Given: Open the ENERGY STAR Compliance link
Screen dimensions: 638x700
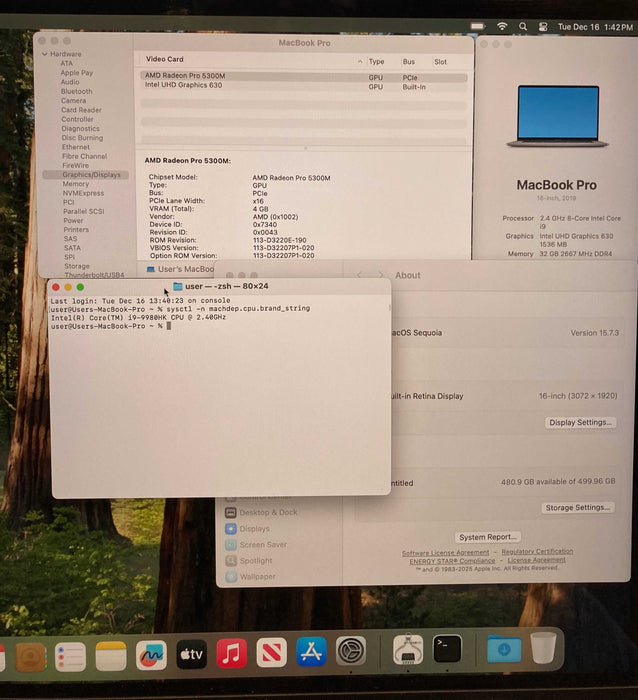Looking at the screenshot, I should click(452, 561).
